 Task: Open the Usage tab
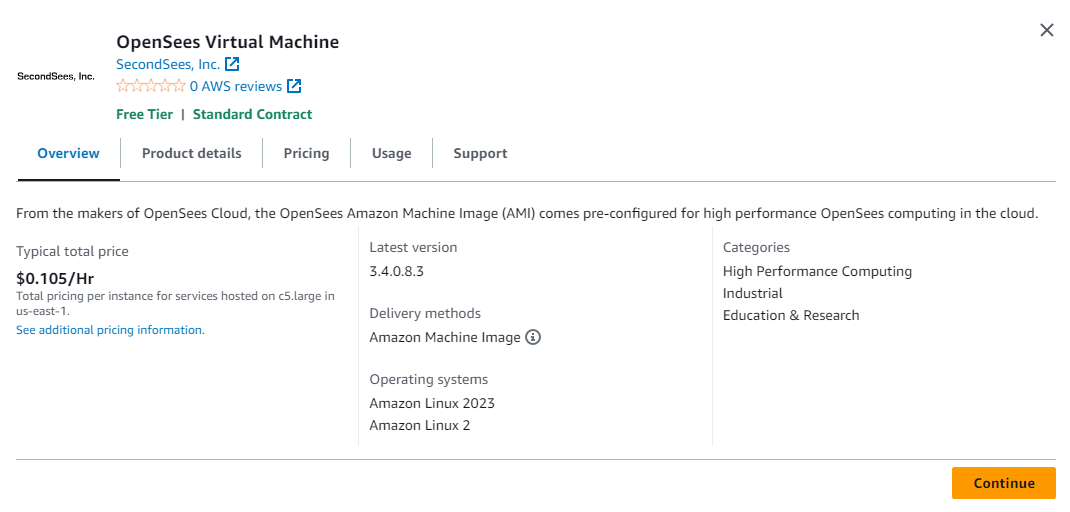392,153
